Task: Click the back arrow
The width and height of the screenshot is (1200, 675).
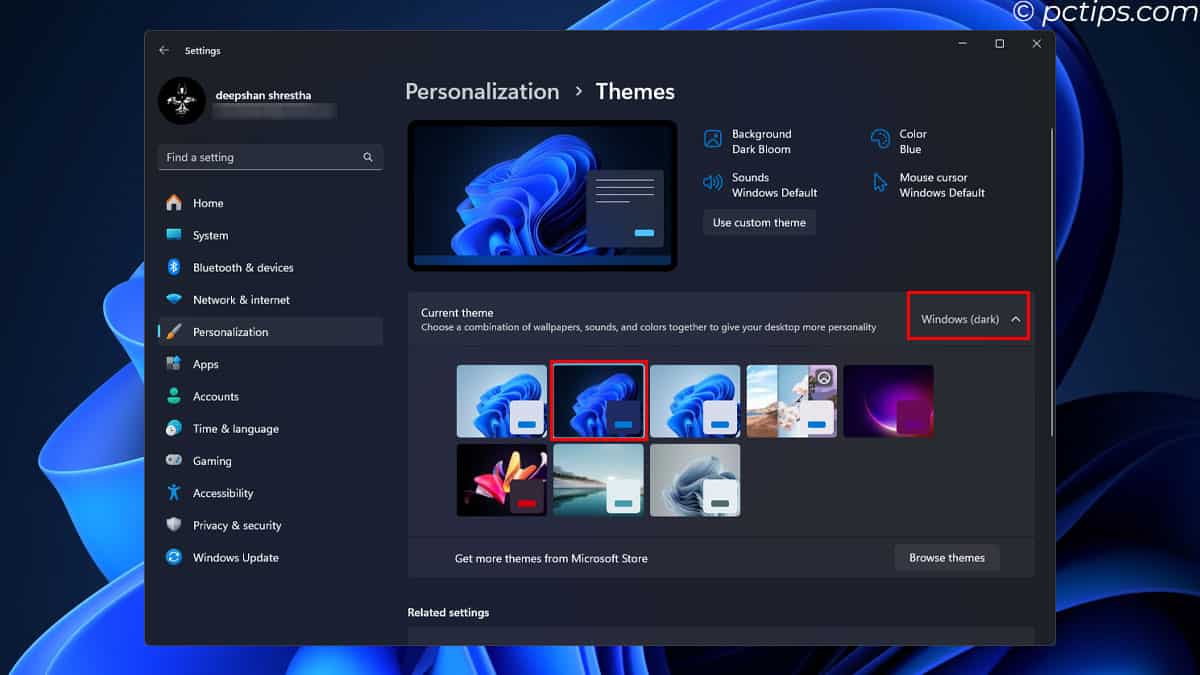Action: pyautogui.click(x=163, y=50)
